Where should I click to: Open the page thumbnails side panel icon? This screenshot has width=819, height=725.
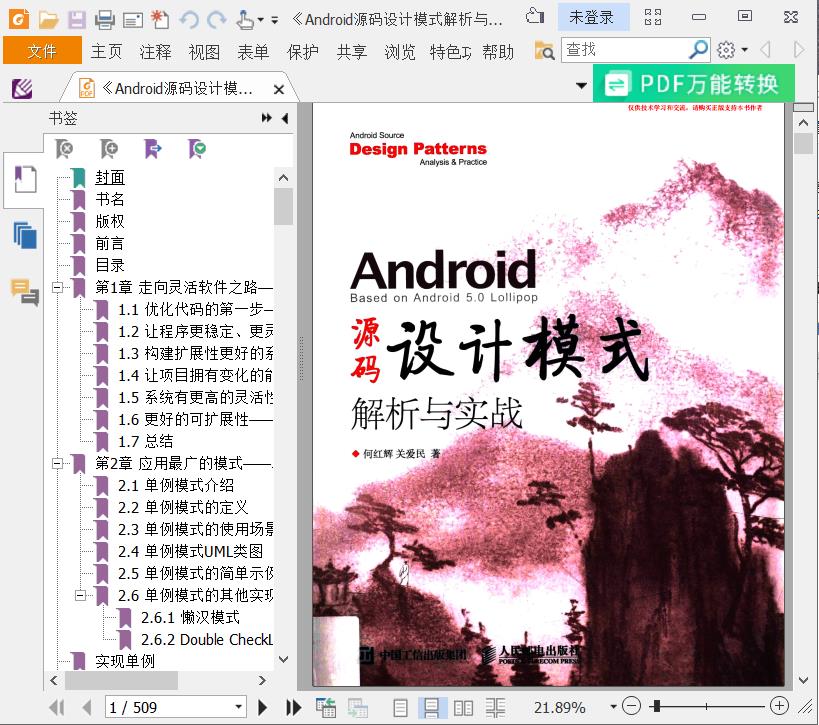click(x=25, y=236)
